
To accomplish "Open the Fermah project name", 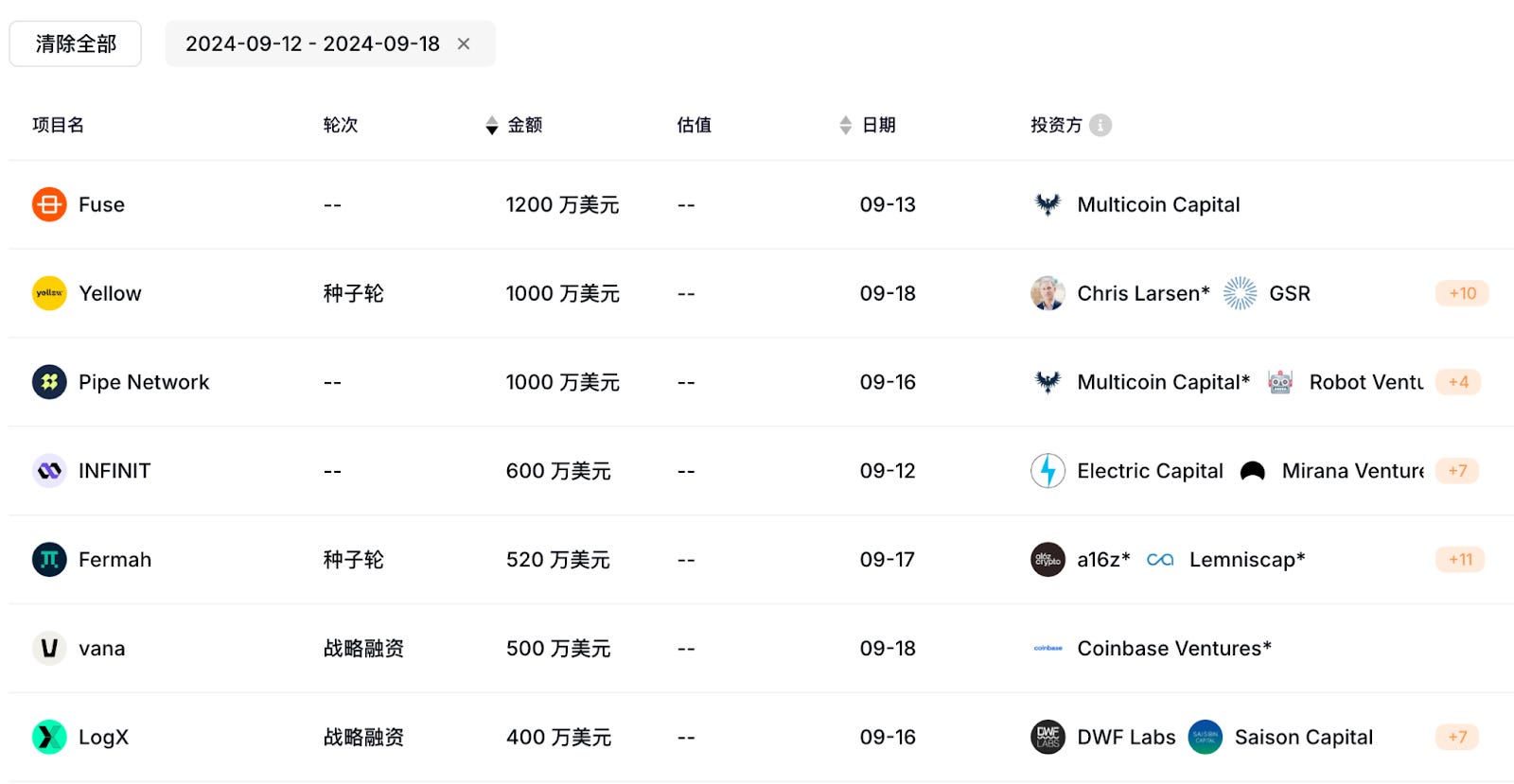I will tap(114, 560).
